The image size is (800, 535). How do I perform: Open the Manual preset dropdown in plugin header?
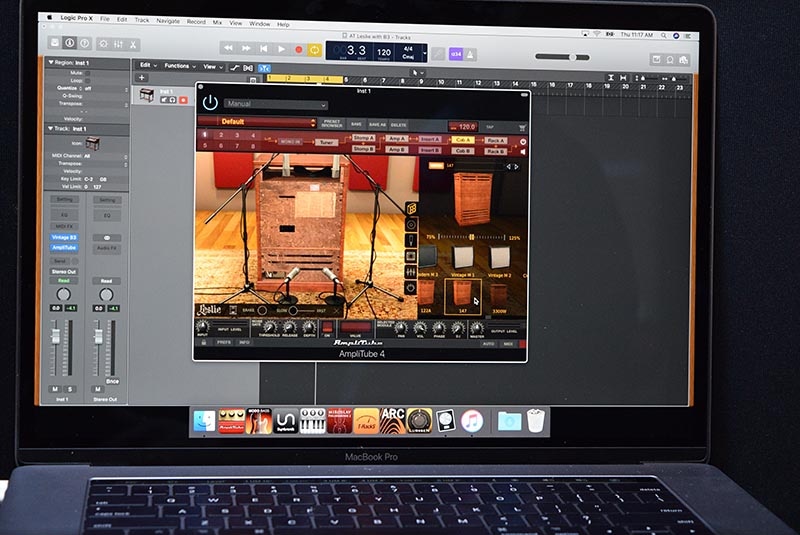click(x=276, y=104)
